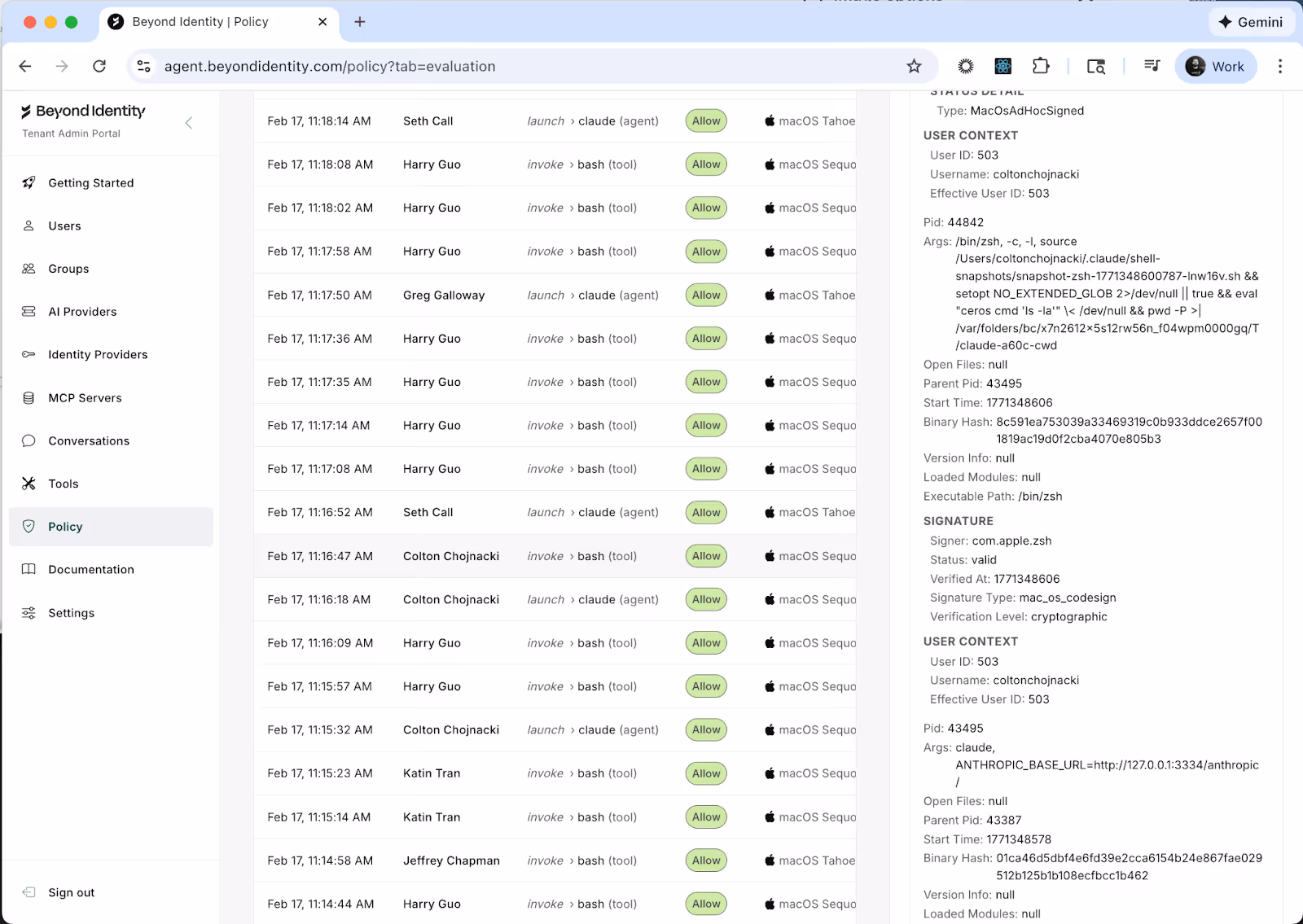Click Colton Chojnacki in 11:15:32 AM row
The height and width of the screenshot is (924, 1303).
click(451, 729)
